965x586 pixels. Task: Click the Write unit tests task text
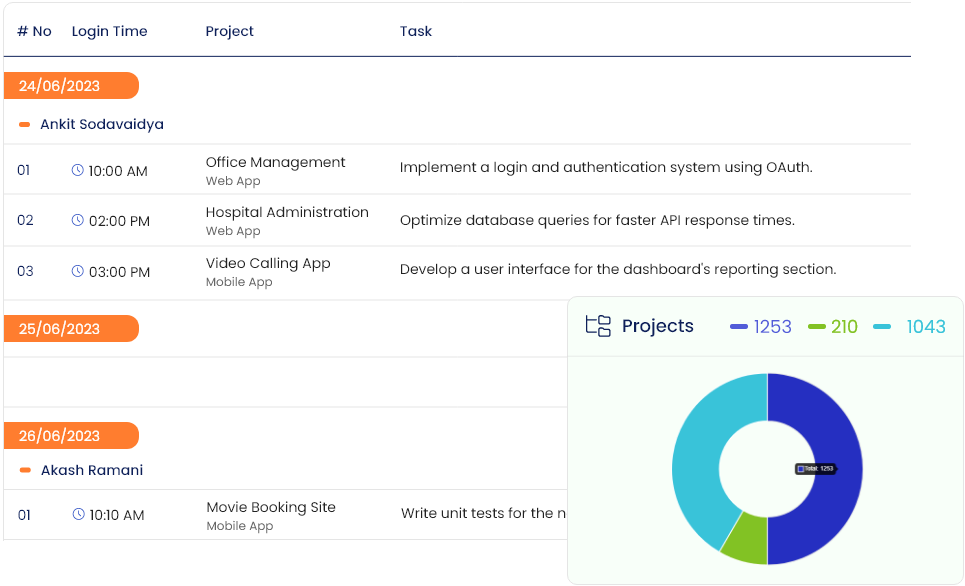[484, 513]
